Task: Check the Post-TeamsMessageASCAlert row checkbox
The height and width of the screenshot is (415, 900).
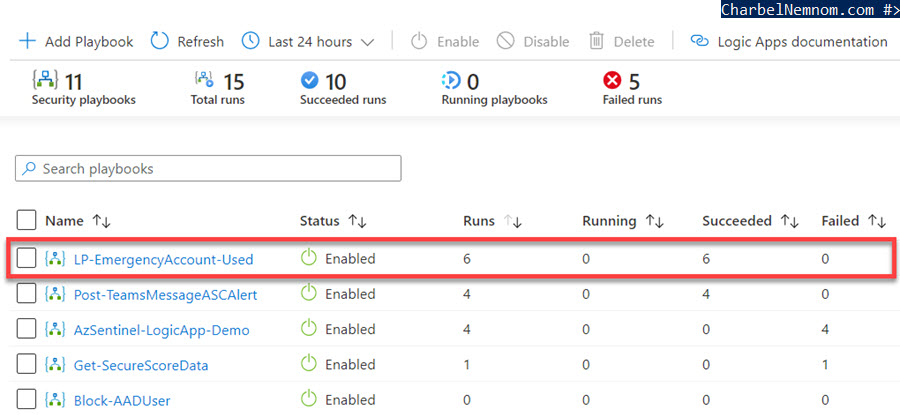Action: 26,294
